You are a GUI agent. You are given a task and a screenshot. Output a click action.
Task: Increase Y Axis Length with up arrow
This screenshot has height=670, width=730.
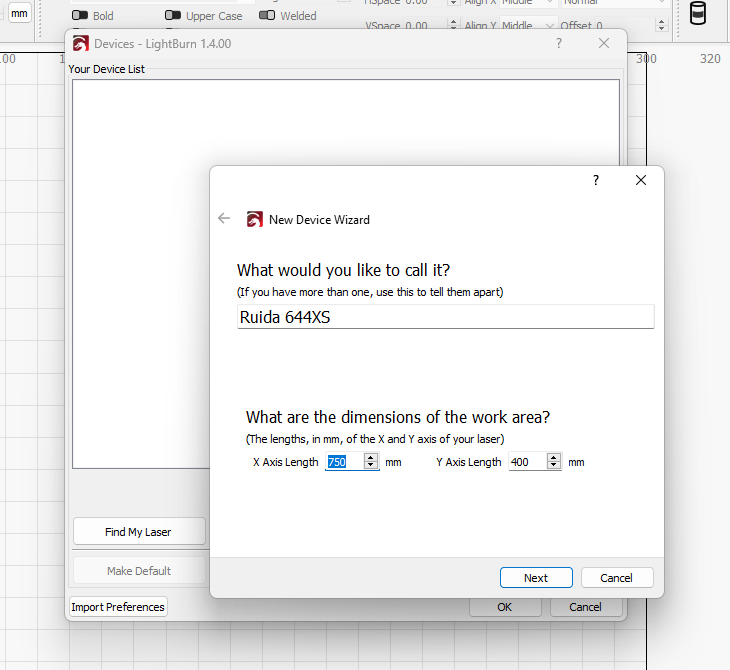554,458
